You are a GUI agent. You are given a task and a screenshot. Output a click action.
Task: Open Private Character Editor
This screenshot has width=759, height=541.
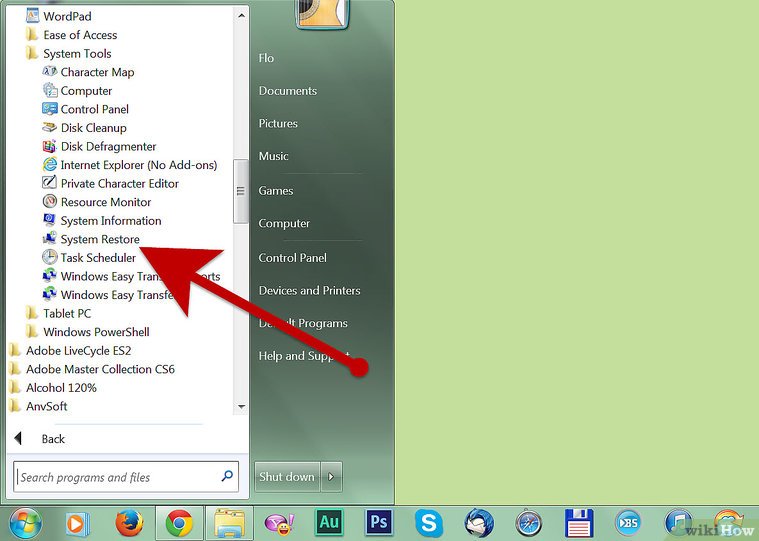point(110,183)
